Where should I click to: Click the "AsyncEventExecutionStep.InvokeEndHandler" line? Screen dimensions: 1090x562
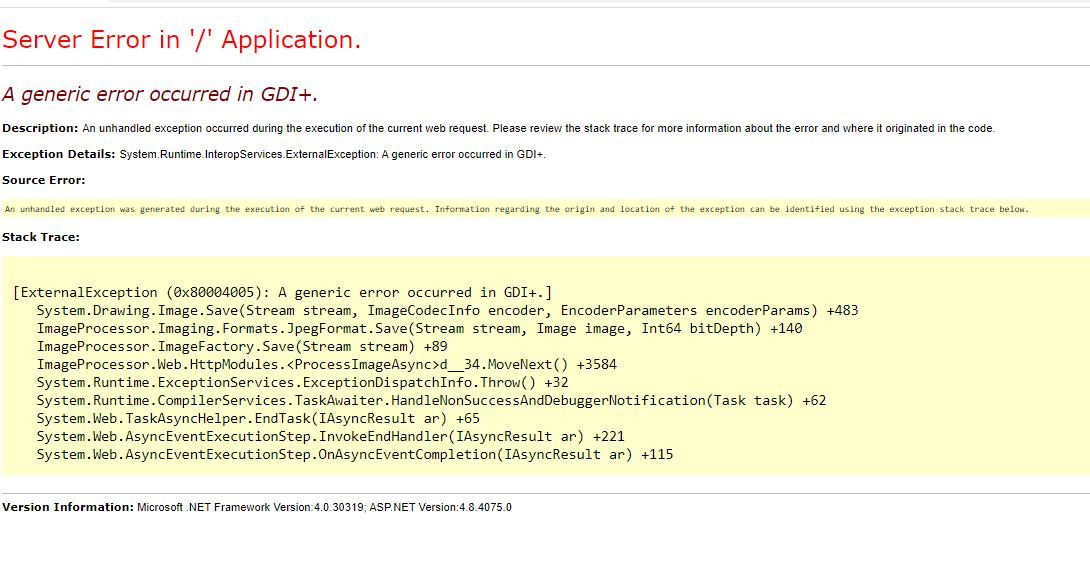point(330,437)
